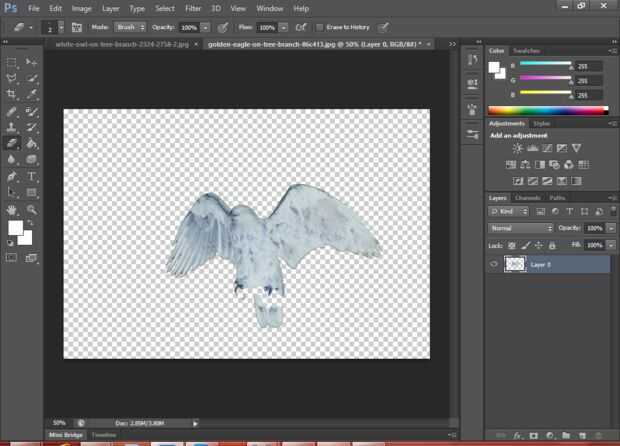620x446 pixels.
Task: Pick the Zoom magnifier tool
Action: tap(32, 209)
